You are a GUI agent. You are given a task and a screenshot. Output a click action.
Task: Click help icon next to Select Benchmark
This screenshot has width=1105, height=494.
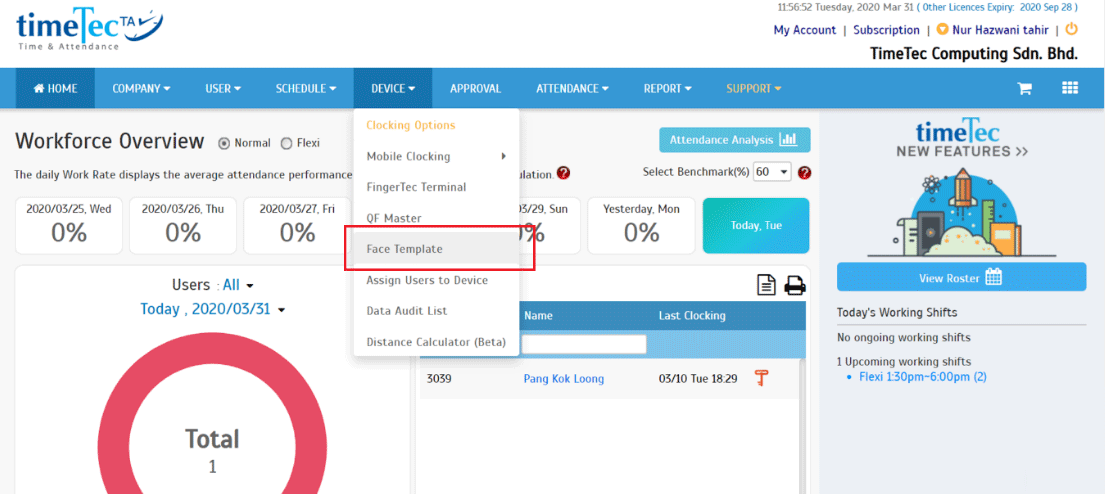[x=805, y=173]
